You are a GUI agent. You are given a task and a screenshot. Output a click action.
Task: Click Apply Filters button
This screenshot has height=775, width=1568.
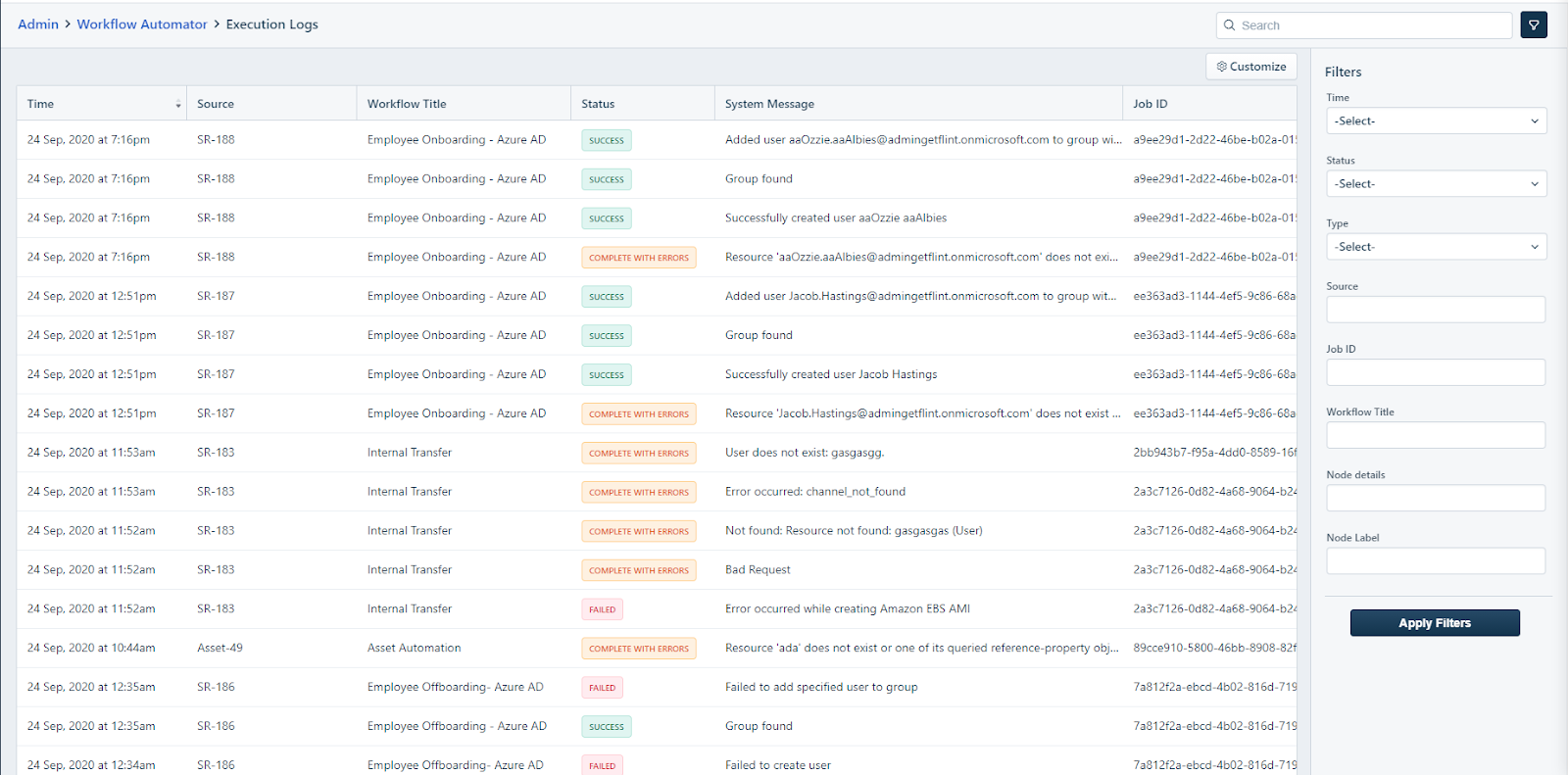[1435, 623]
